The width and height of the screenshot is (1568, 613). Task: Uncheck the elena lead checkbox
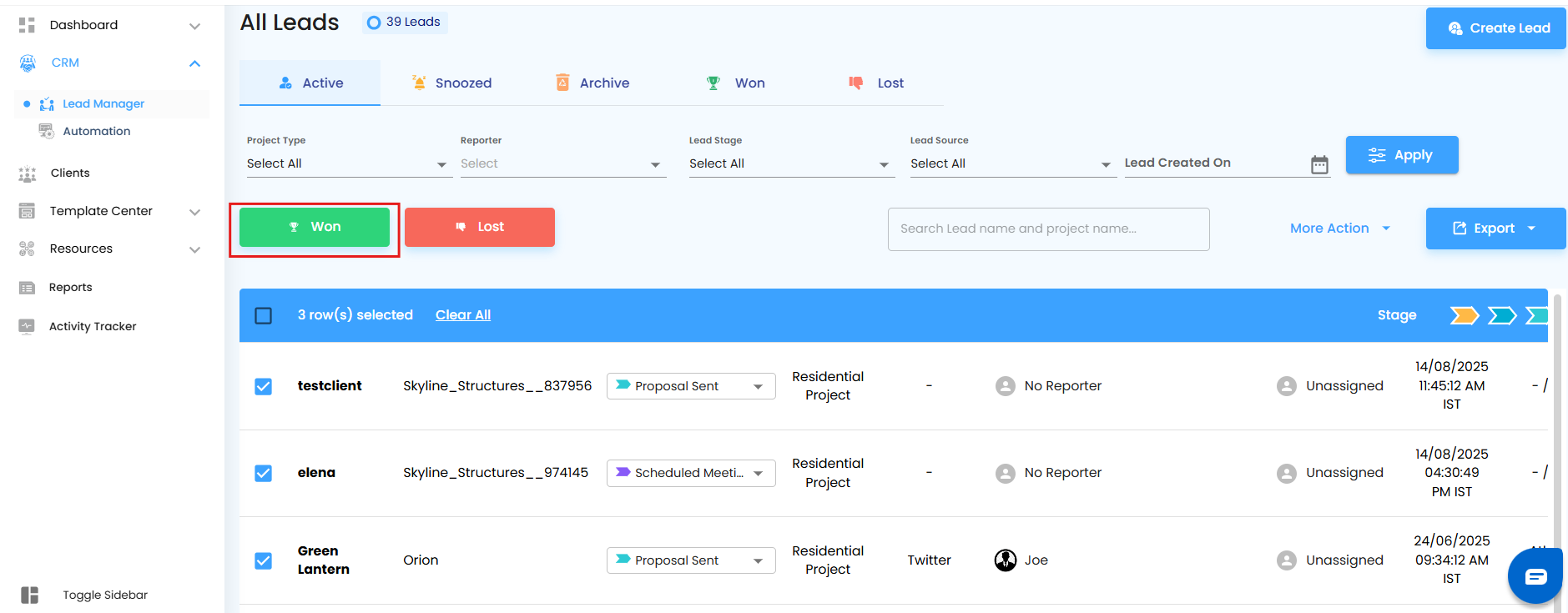pos(263,473)
